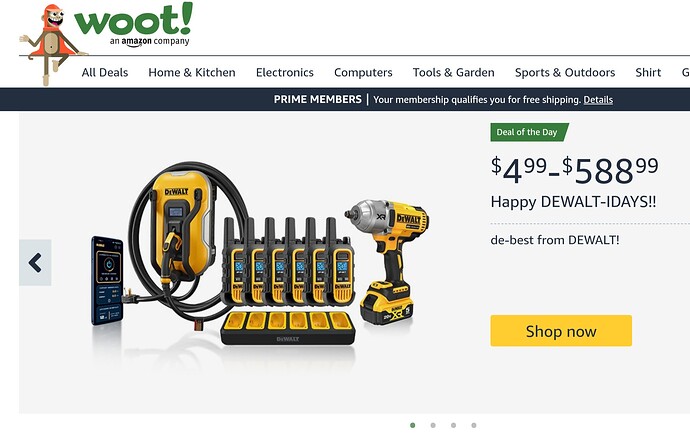The image size is (690, 445).
Task: Click the Woot monkey mascot icon
Action: pos(49,44)
